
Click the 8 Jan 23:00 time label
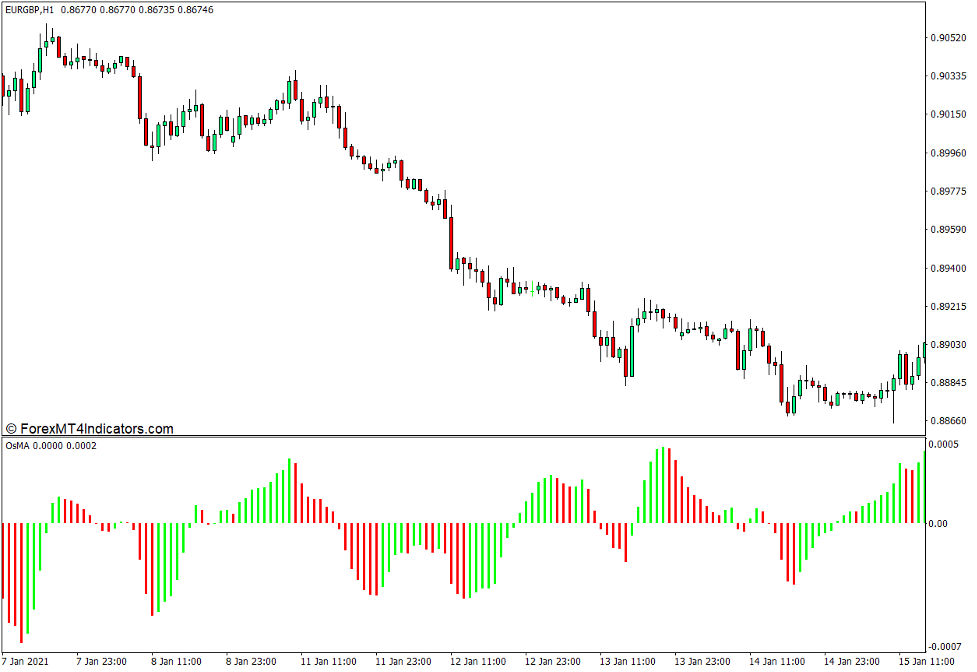click(x=252, y=661)
